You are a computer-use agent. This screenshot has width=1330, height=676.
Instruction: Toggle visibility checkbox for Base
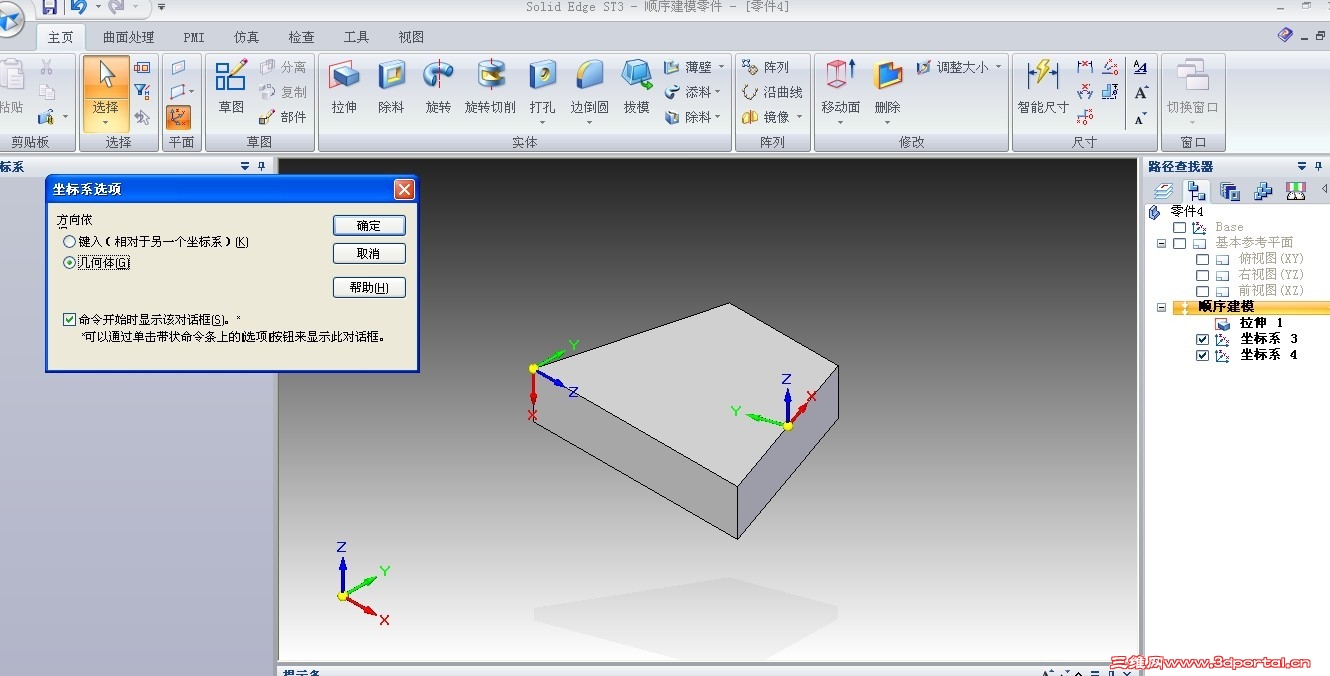pos(1179,227)
